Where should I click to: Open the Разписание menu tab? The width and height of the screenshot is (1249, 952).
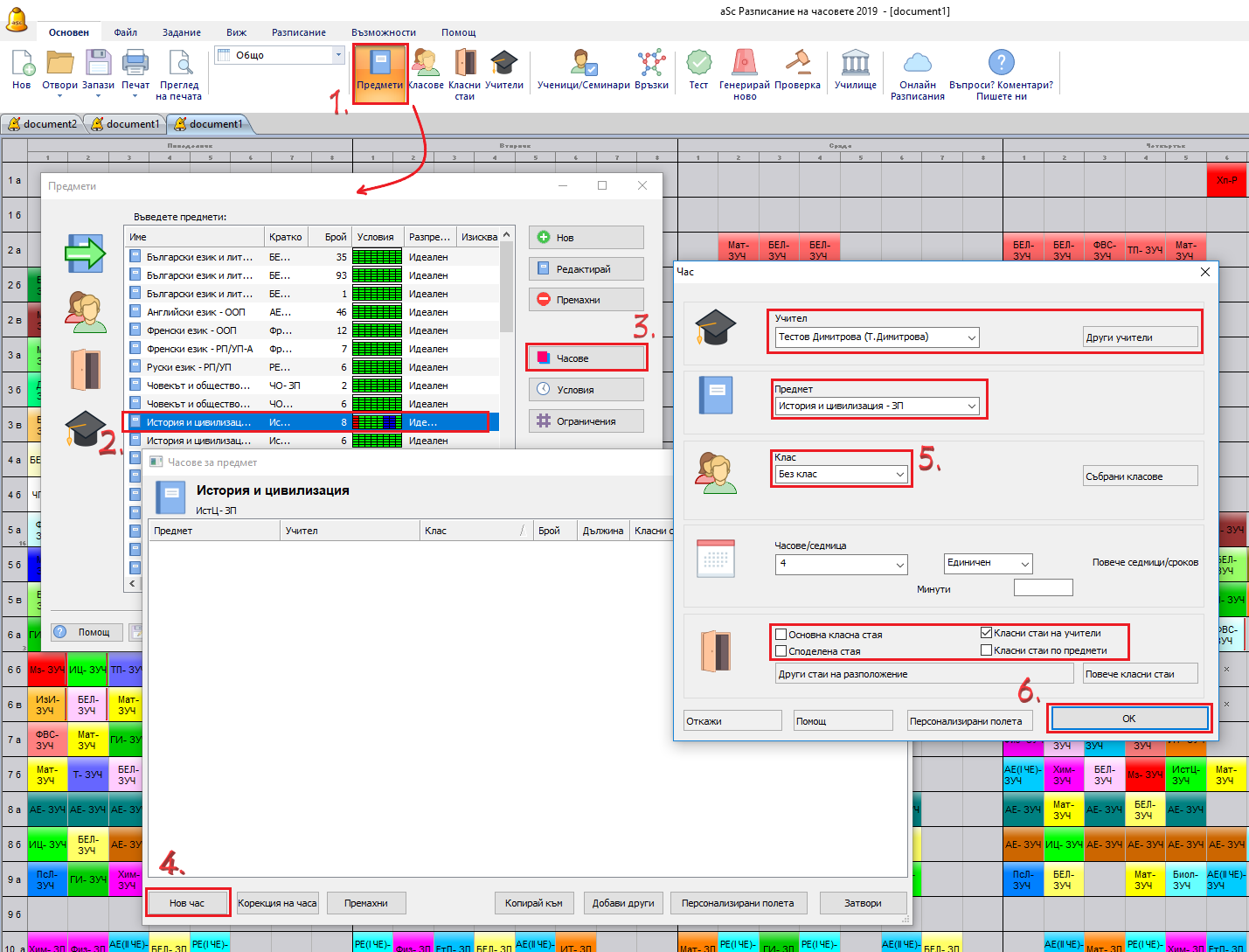point(298,32)
